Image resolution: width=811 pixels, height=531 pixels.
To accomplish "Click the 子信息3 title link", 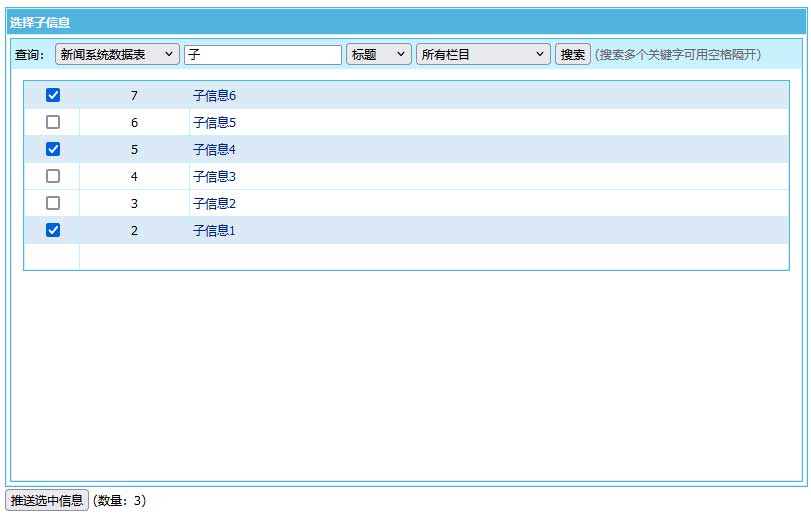I will click(214, 177).
